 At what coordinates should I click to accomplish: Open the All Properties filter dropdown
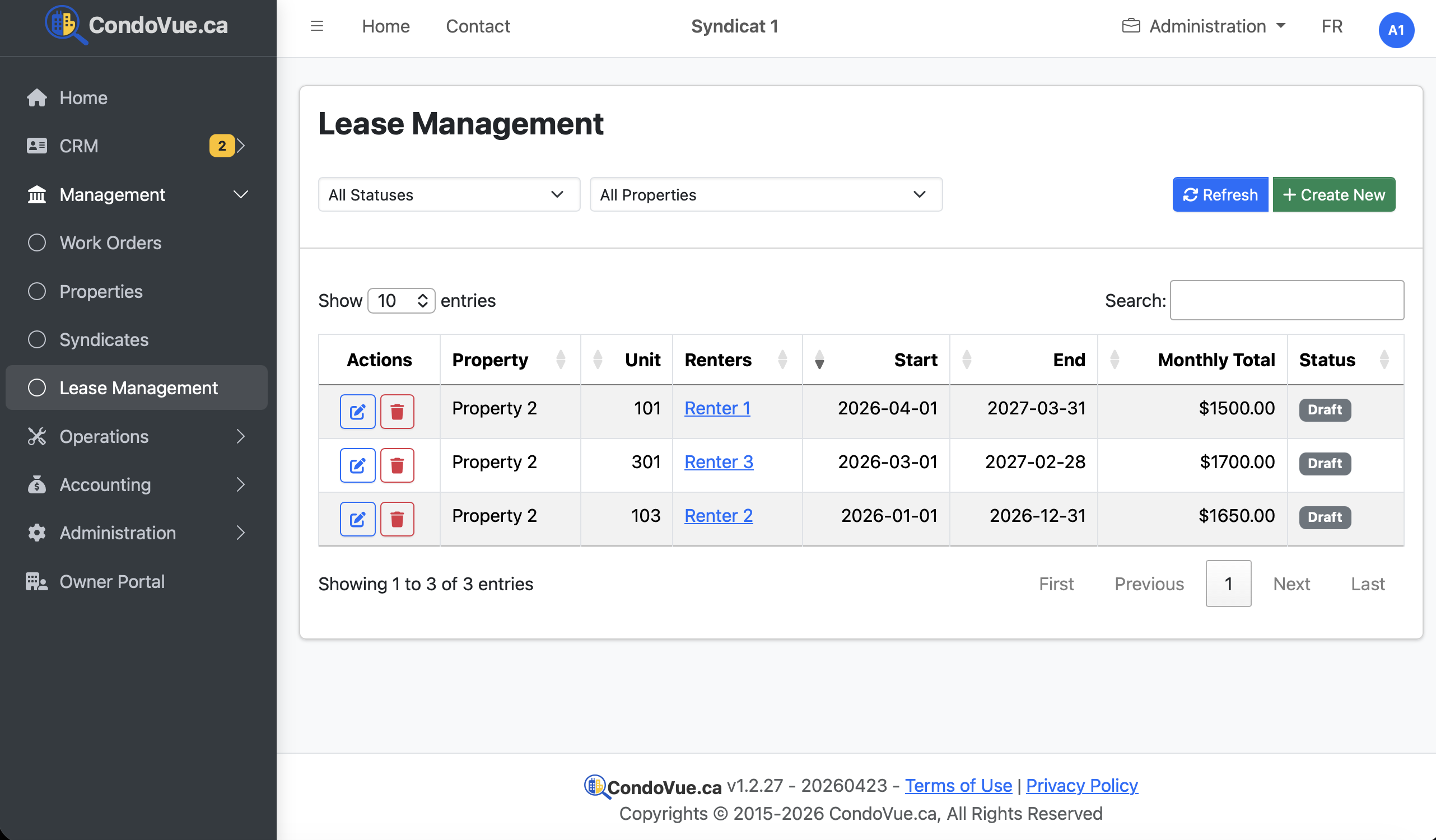(766, 194)
